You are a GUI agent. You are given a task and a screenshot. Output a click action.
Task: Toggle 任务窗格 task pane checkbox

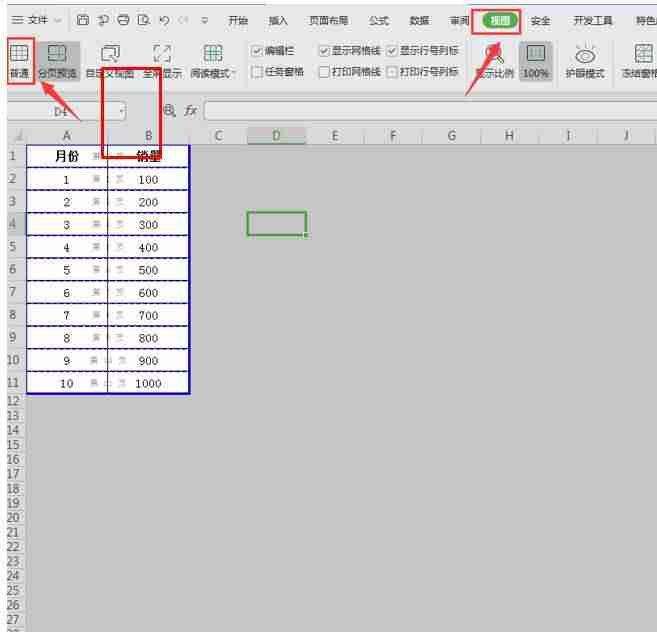256,72
